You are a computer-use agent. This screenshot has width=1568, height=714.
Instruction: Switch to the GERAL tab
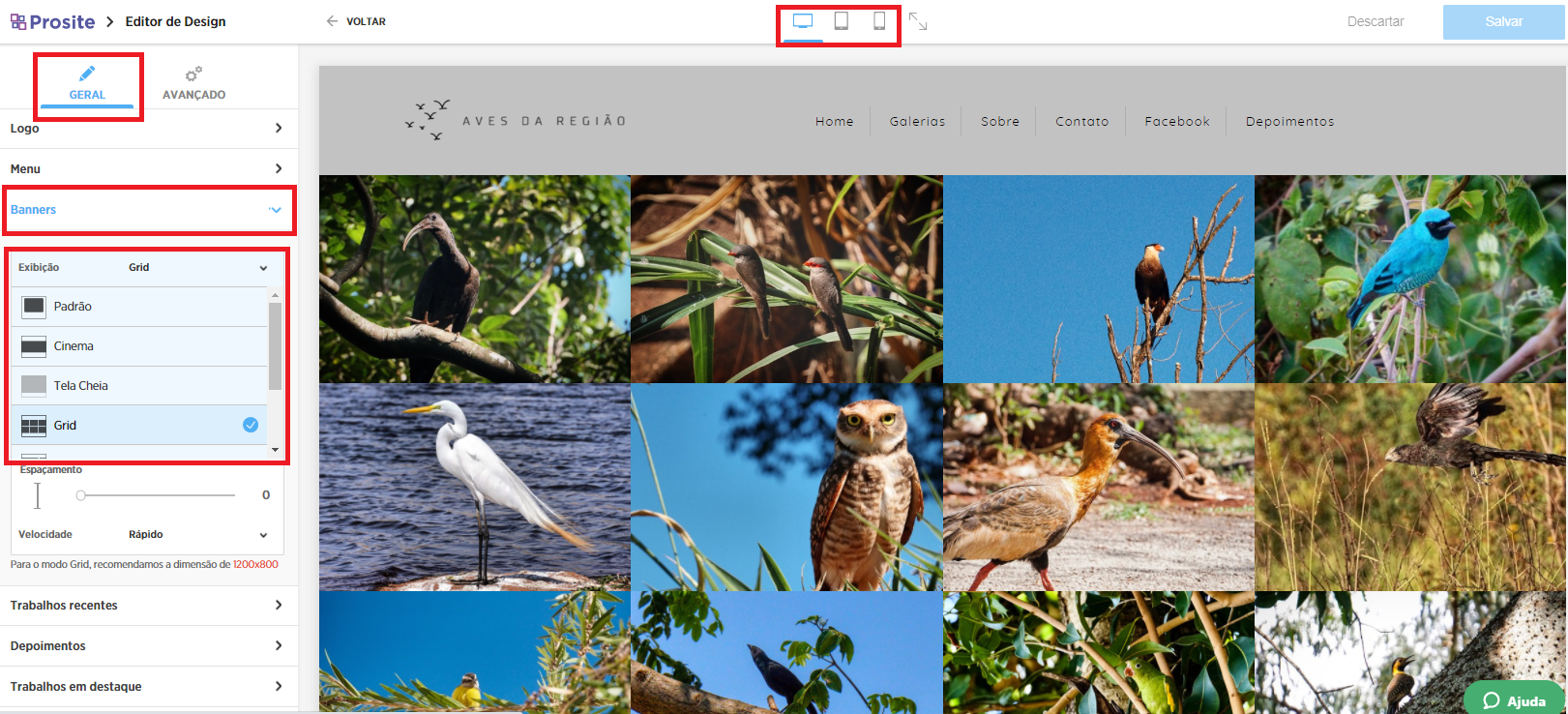tap(87, 83)
